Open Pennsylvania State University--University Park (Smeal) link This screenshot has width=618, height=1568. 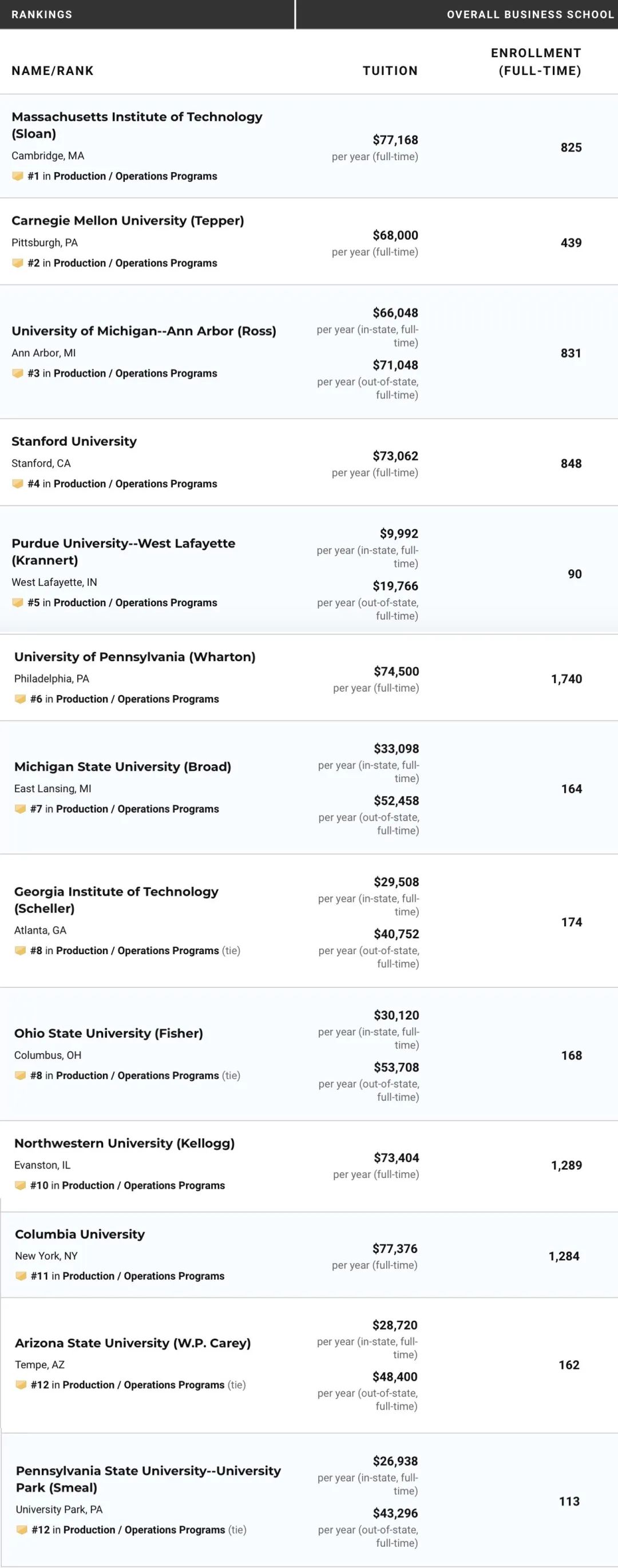click(x=148, y=1479)
